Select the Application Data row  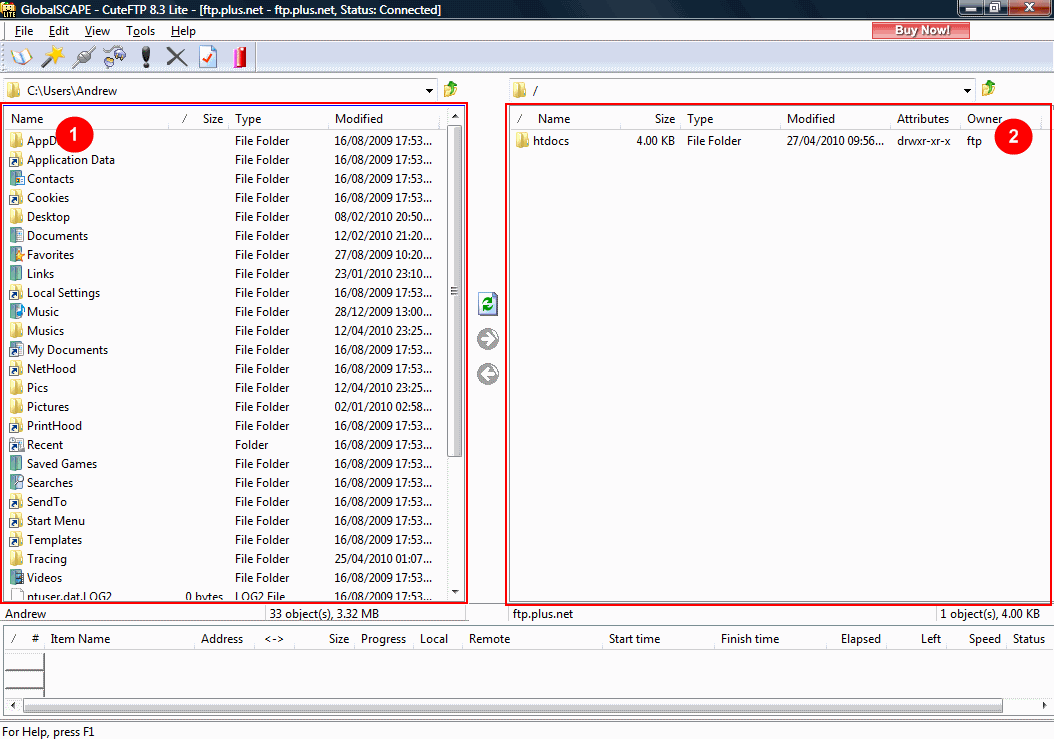coord(225,160)
